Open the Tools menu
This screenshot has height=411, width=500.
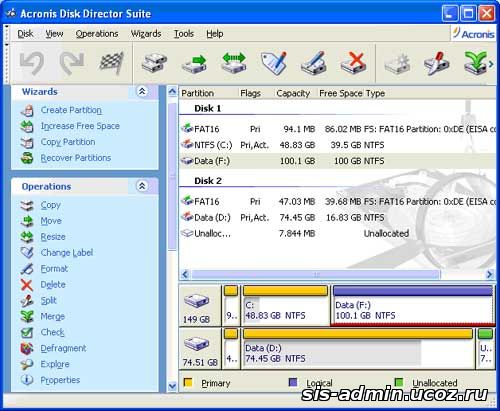point(184,34)
